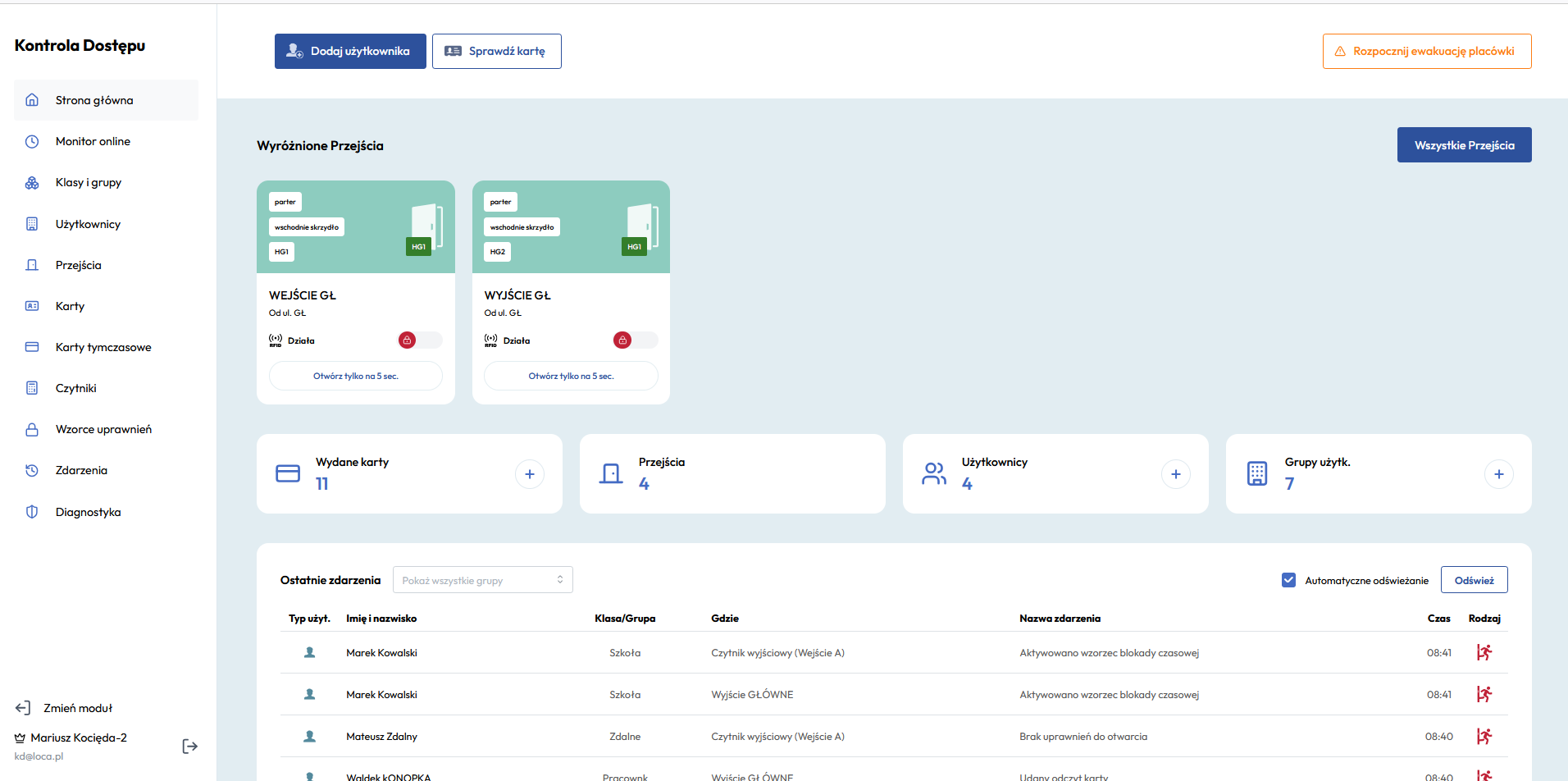The width and height of the screenshot is (1568, 781).
Task: Start evacuation with Rozpocznij ewakuację placówki
Action: tap(1426, 51)
